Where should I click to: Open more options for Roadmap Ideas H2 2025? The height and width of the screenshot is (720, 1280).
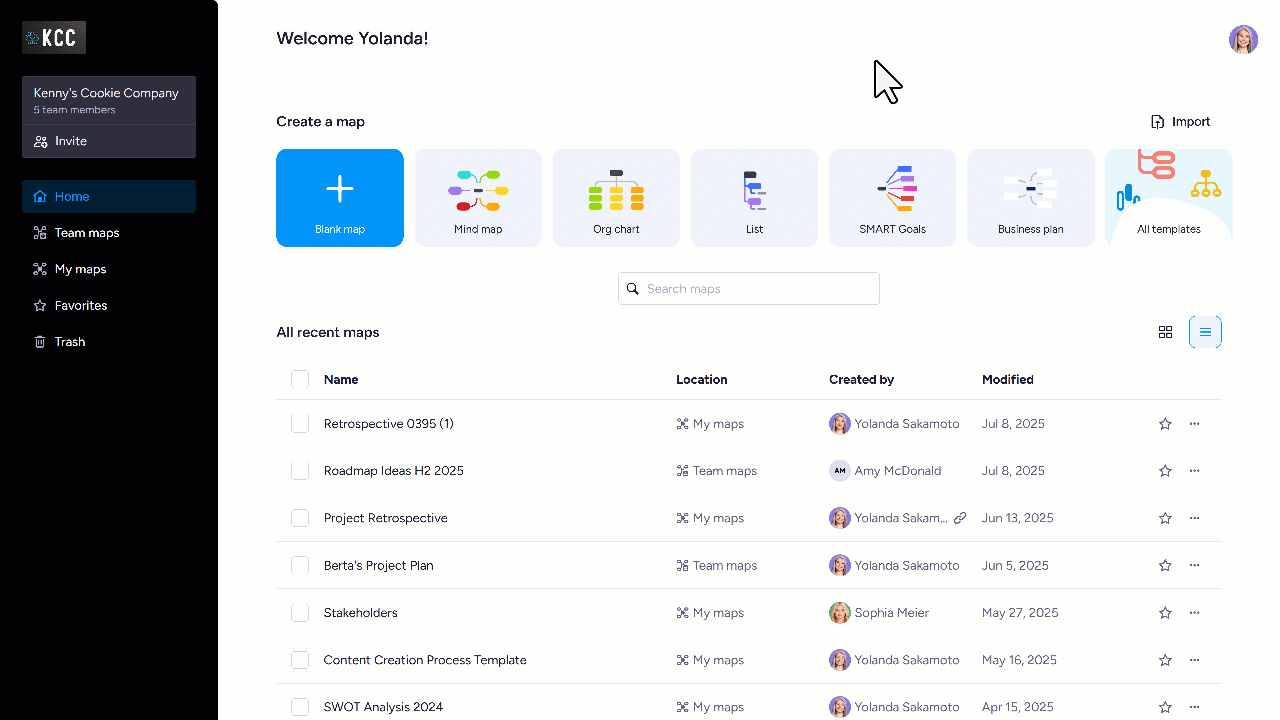1194,471
